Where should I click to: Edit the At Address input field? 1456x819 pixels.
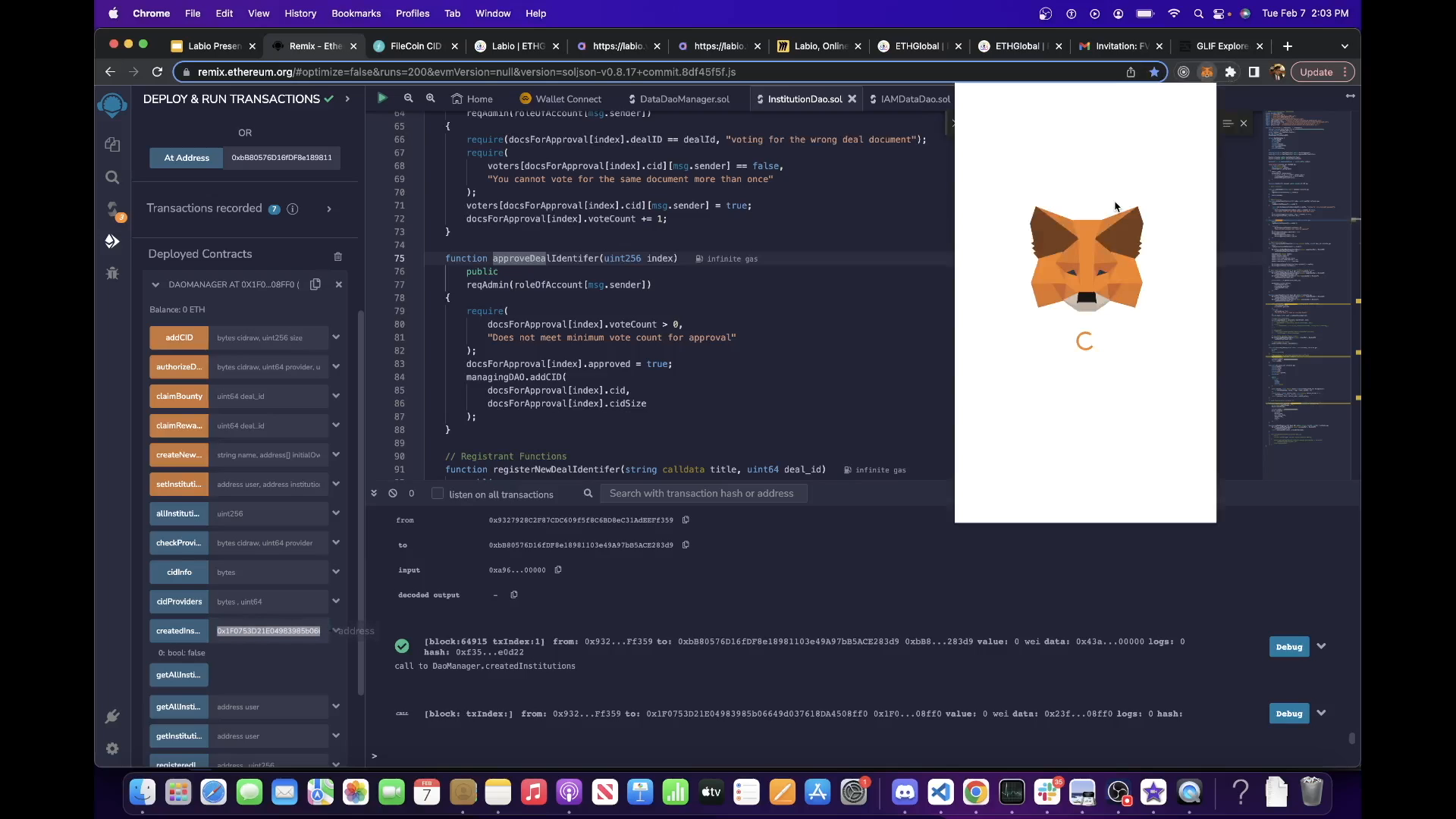point(281,158)
